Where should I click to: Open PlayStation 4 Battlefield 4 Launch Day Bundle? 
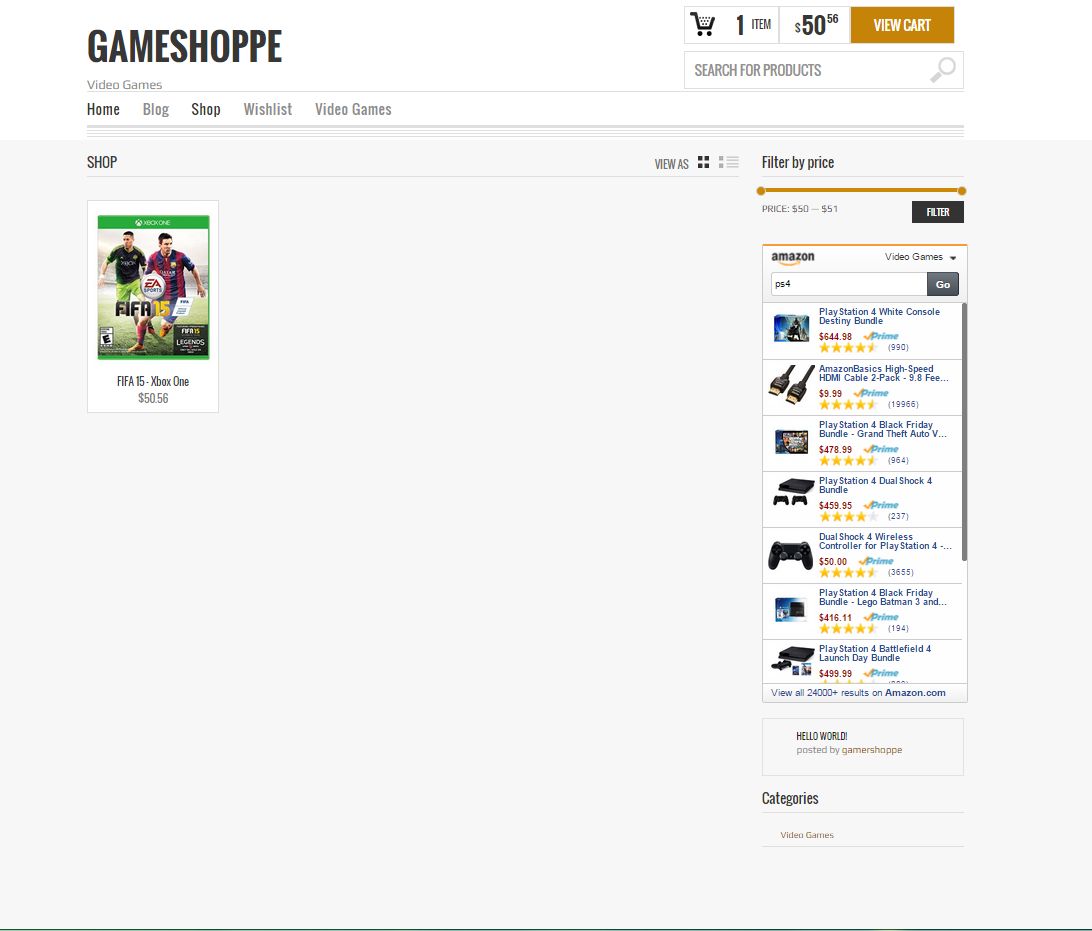pyautogui.click(x=875, y=653)
